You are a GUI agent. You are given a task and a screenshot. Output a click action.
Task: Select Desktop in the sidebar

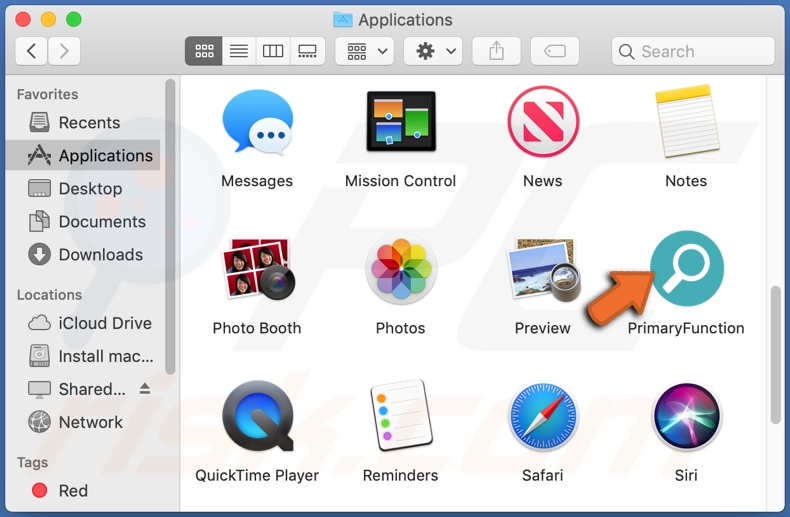pos(83,188)
